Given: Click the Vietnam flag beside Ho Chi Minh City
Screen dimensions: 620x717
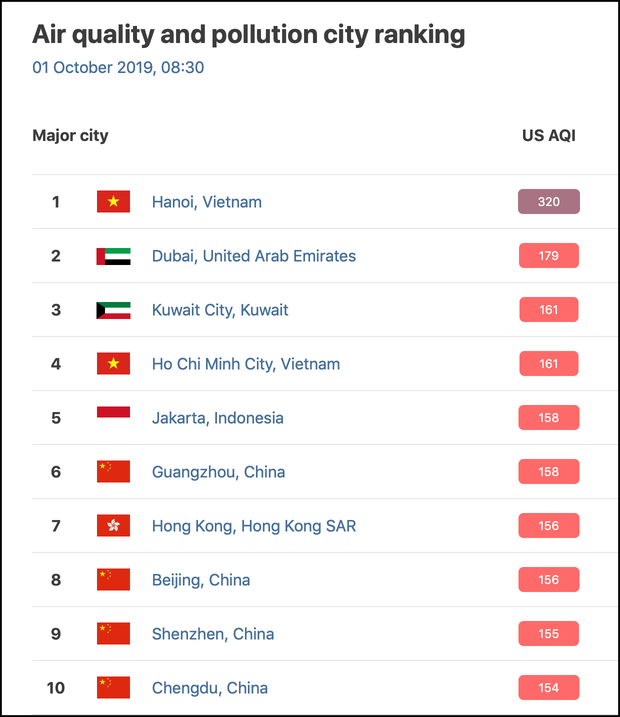Looking at the screenshot, I should 113,364.
